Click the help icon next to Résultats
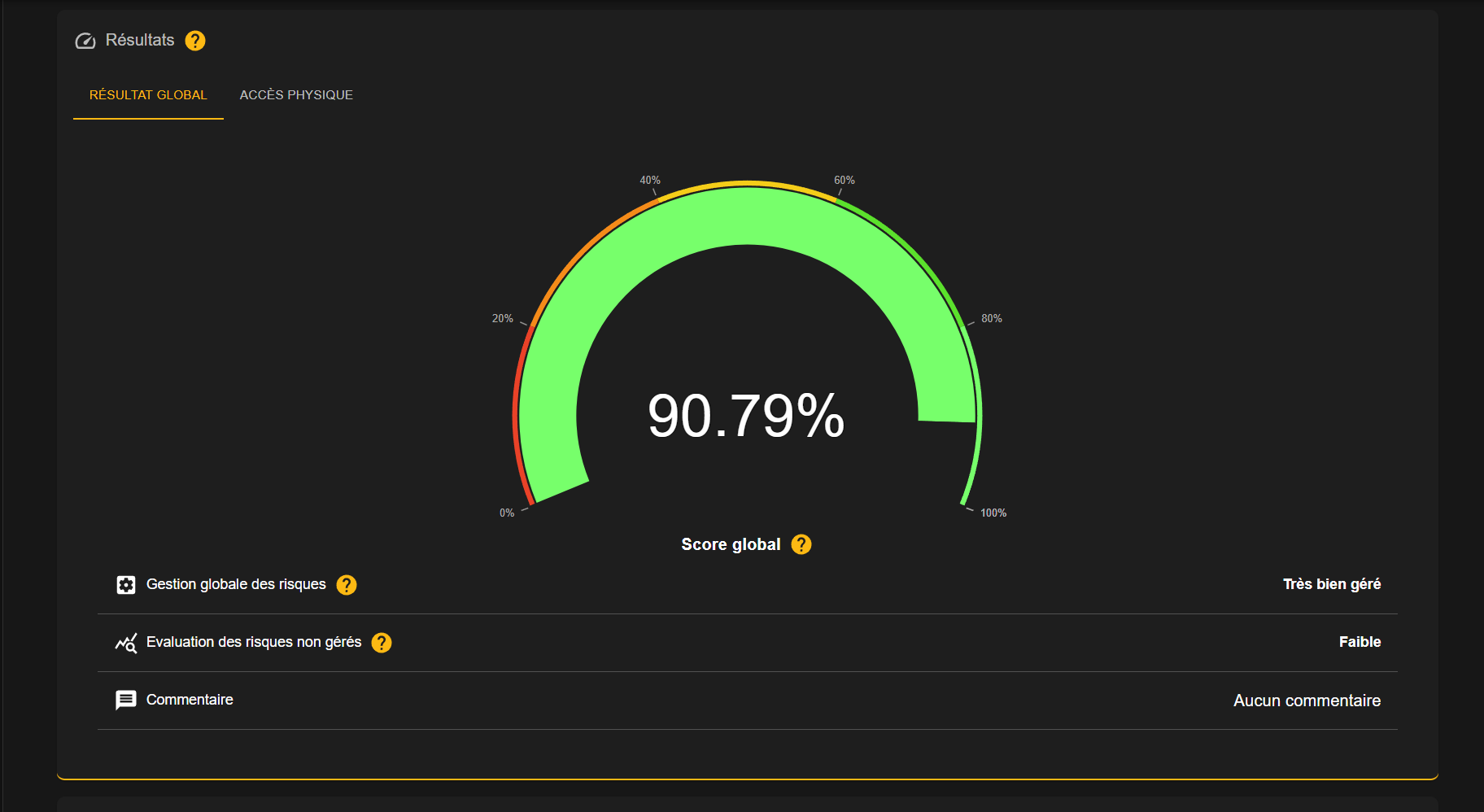This screenshot has height=812, width=1484. [x=195, y=41]
